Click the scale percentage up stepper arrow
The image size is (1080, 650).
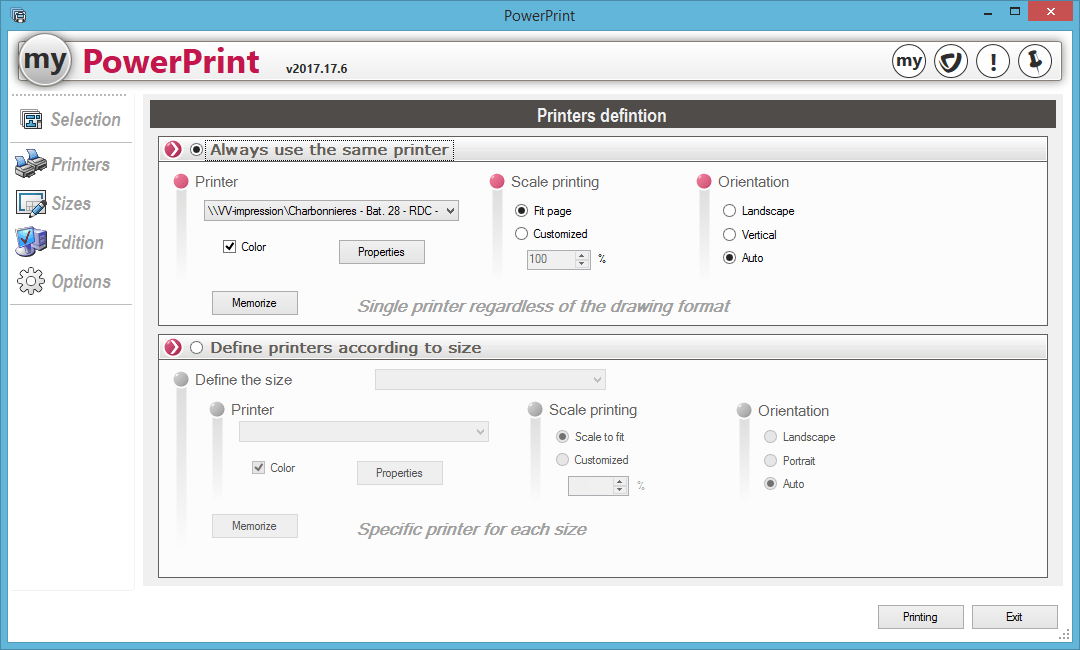580,255
